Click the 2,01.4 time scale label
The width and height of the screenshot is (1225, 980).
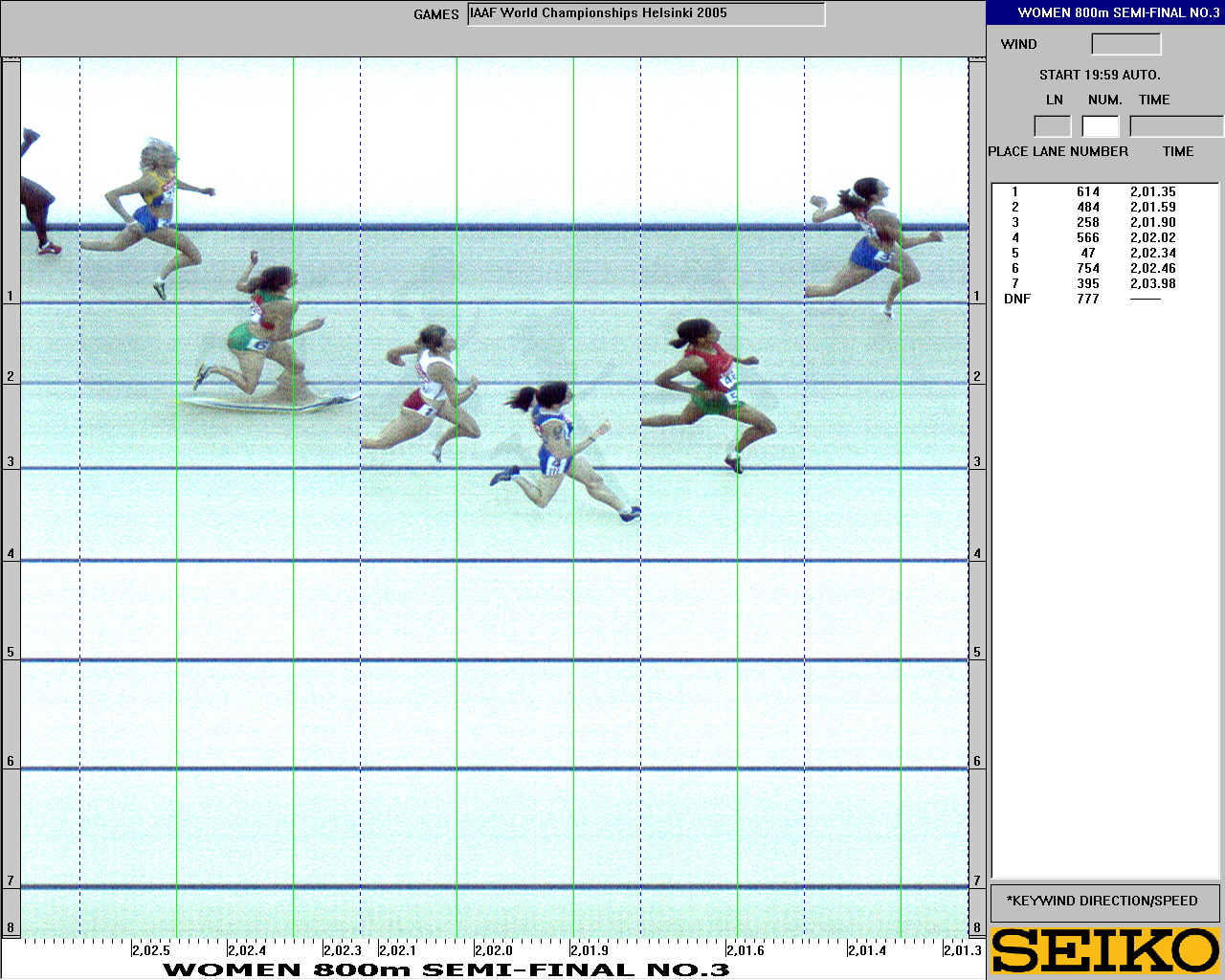pyautogui.click(x=866, y=950)
